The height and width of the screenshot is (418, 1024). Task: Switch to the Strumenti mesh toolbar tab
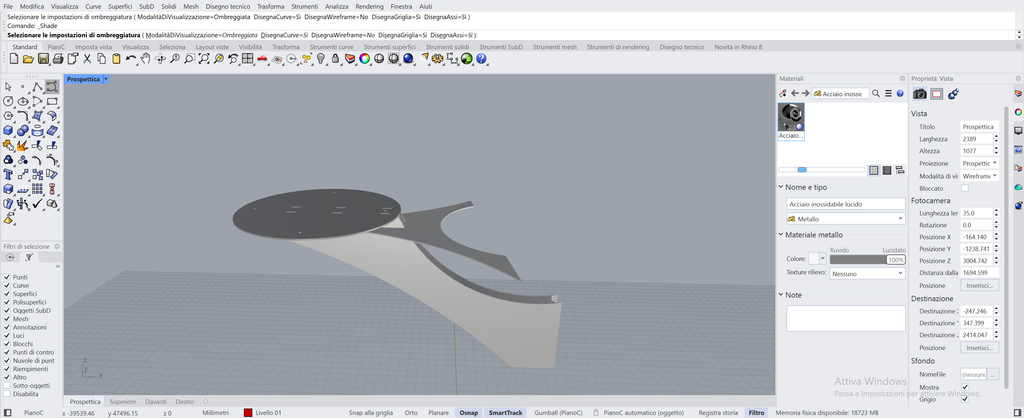coord(554,47)
